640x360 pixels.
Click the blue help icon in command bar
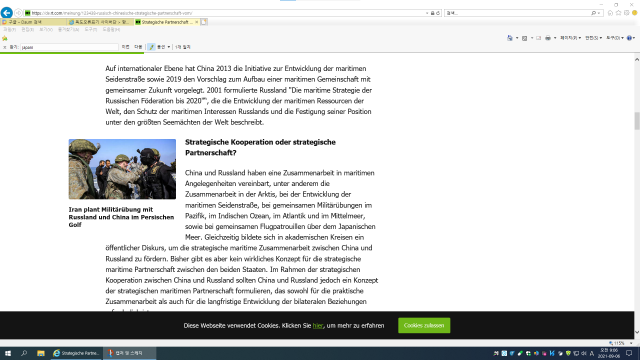click(629, 38)
